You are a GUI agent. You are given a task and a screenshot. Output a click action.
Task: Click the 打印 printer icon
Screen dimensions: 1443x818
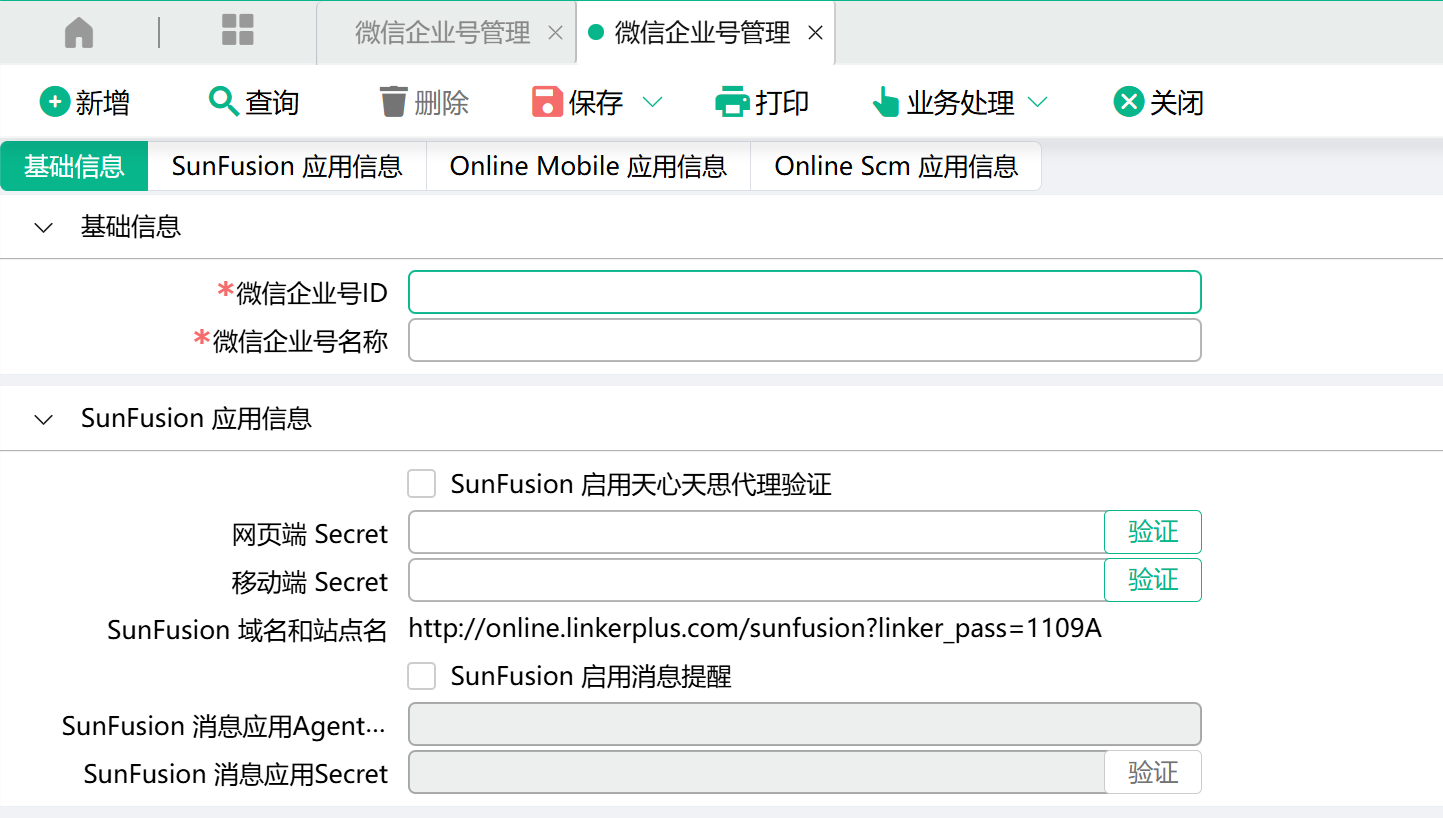tap(732, 102)
